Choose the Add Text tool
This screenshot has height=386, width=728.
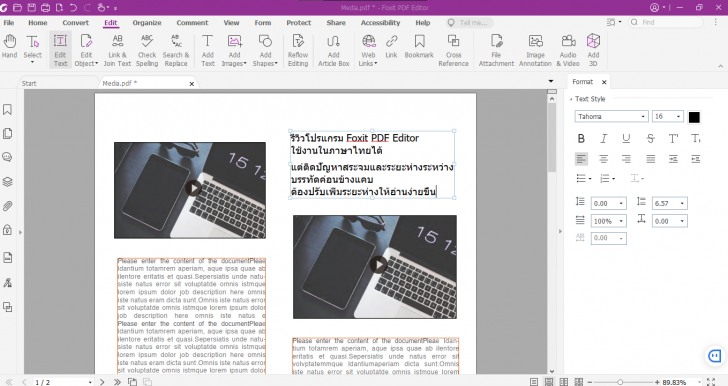point(208,50)
